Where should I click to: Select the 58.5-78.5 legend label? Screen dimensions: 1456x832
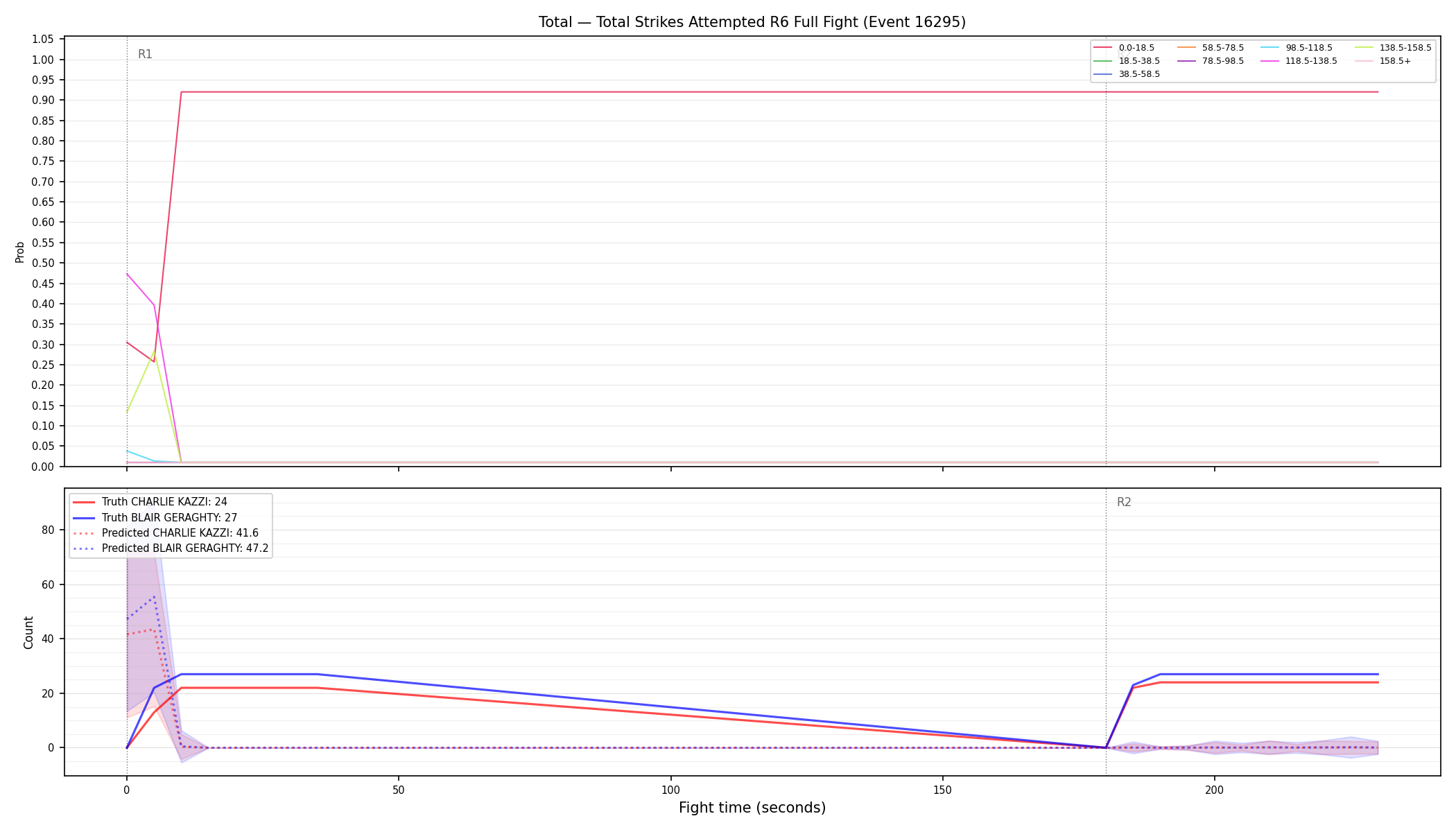pos(1223,48)
